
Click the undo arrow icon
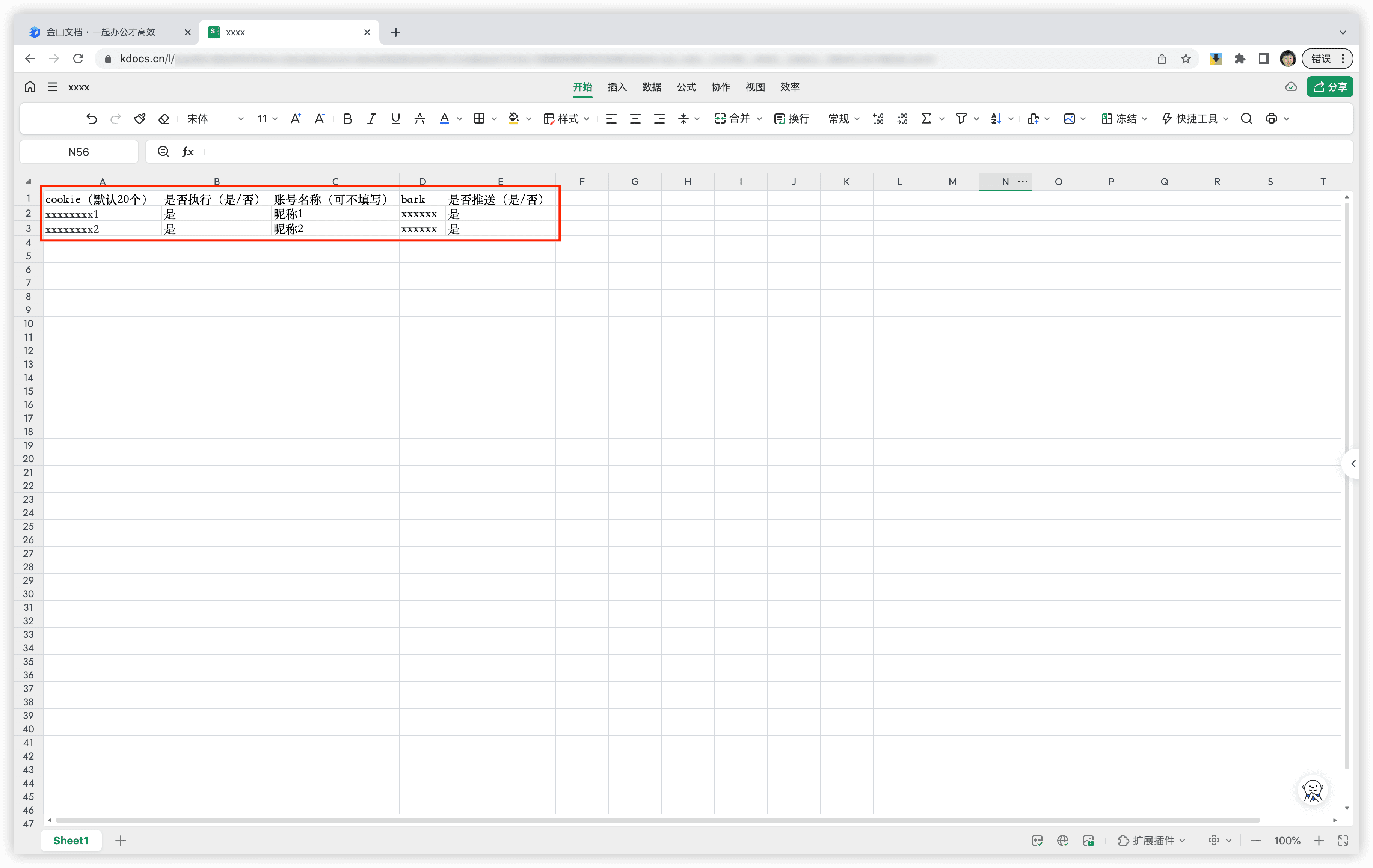pos(91,119)
